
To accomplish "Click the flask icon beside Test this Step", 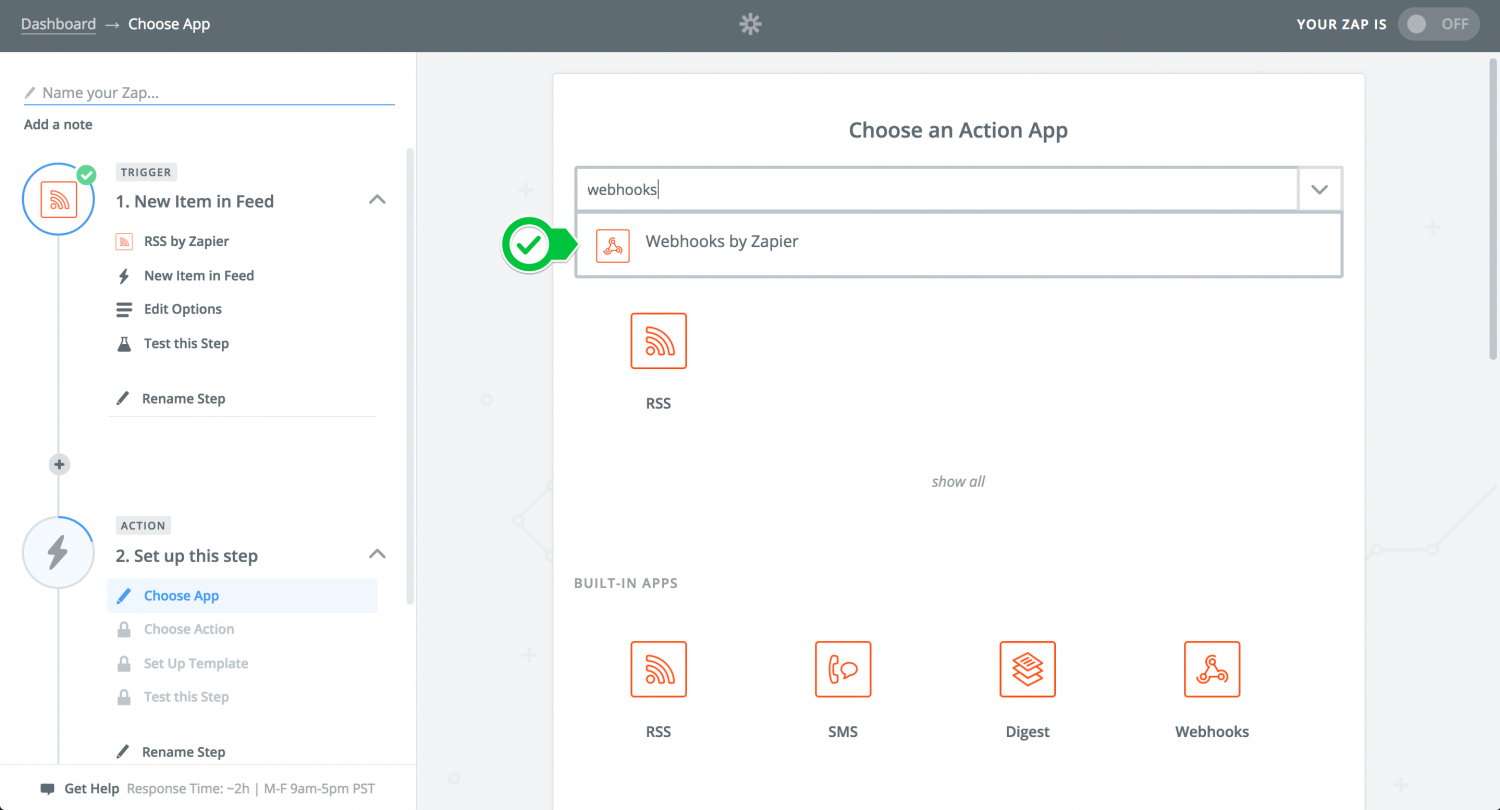I will (124, 343).
